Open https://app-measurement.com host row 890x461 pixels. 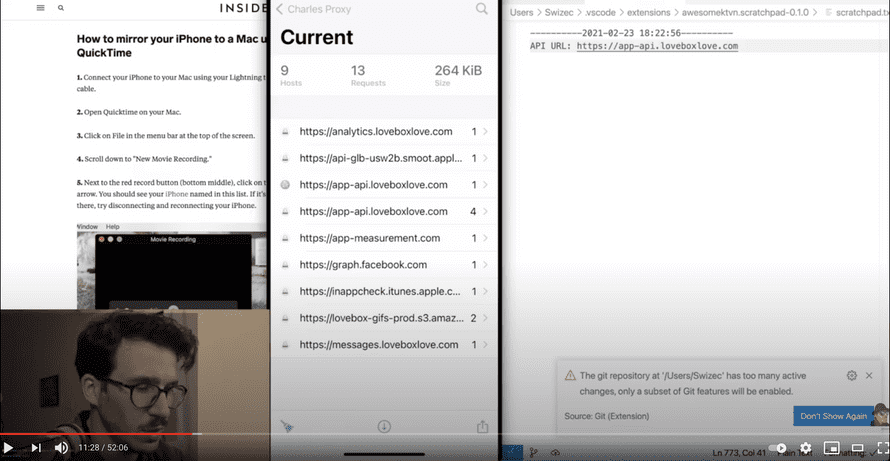coord(384,238)
